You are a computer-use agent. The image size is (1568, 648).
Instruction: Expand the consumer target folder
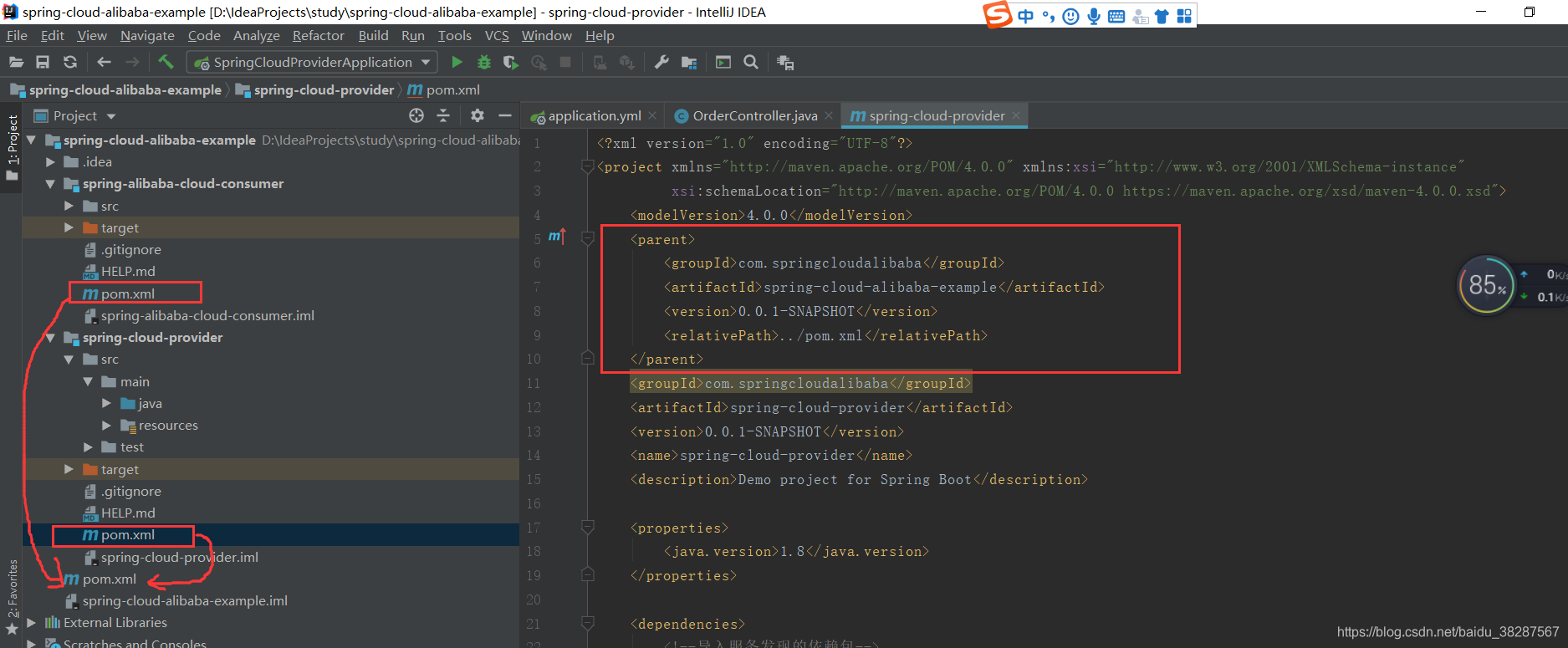coord(69,227)
